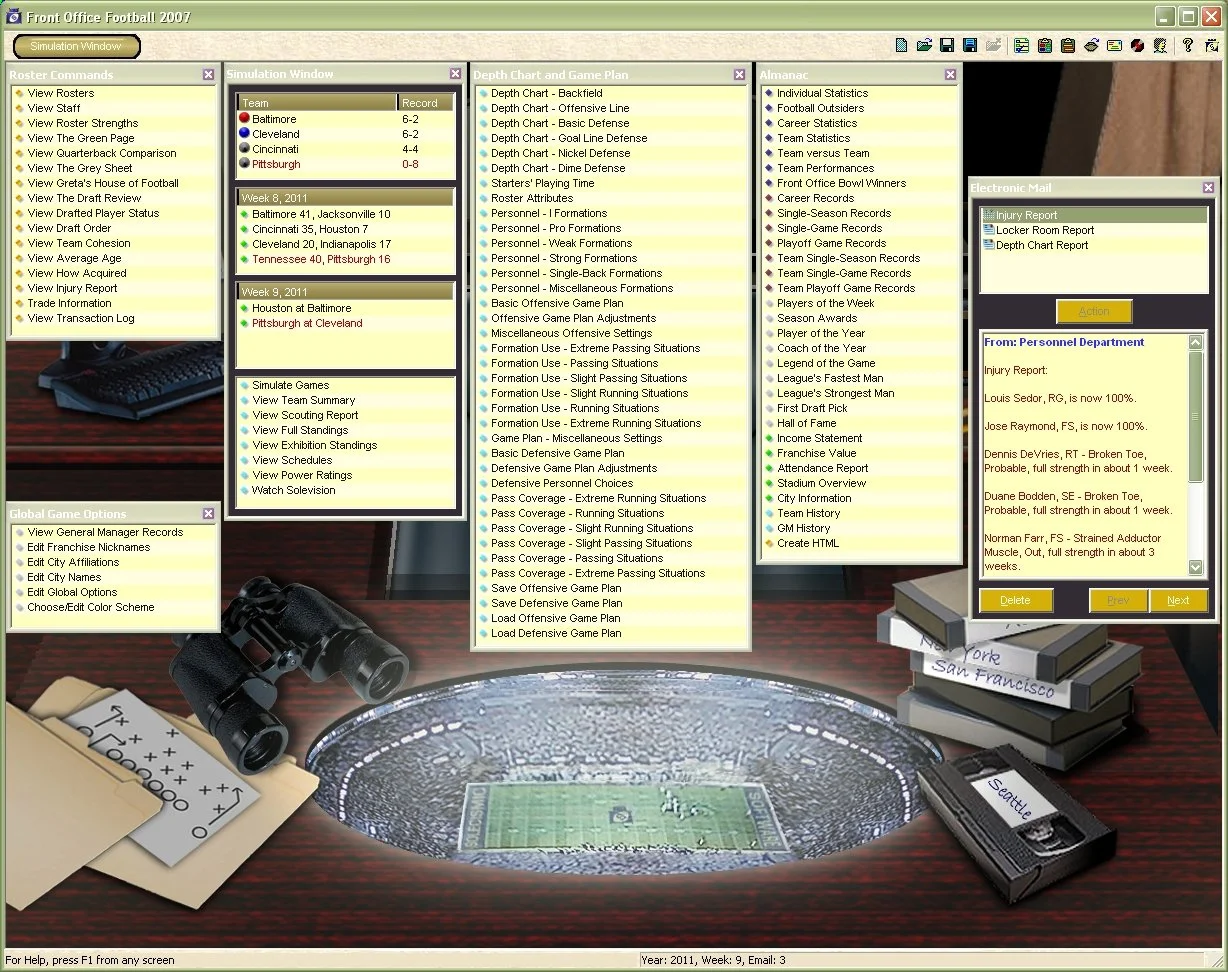Select Pittsburgh's team bullet
1228x972 pixels.
[243, 164]
